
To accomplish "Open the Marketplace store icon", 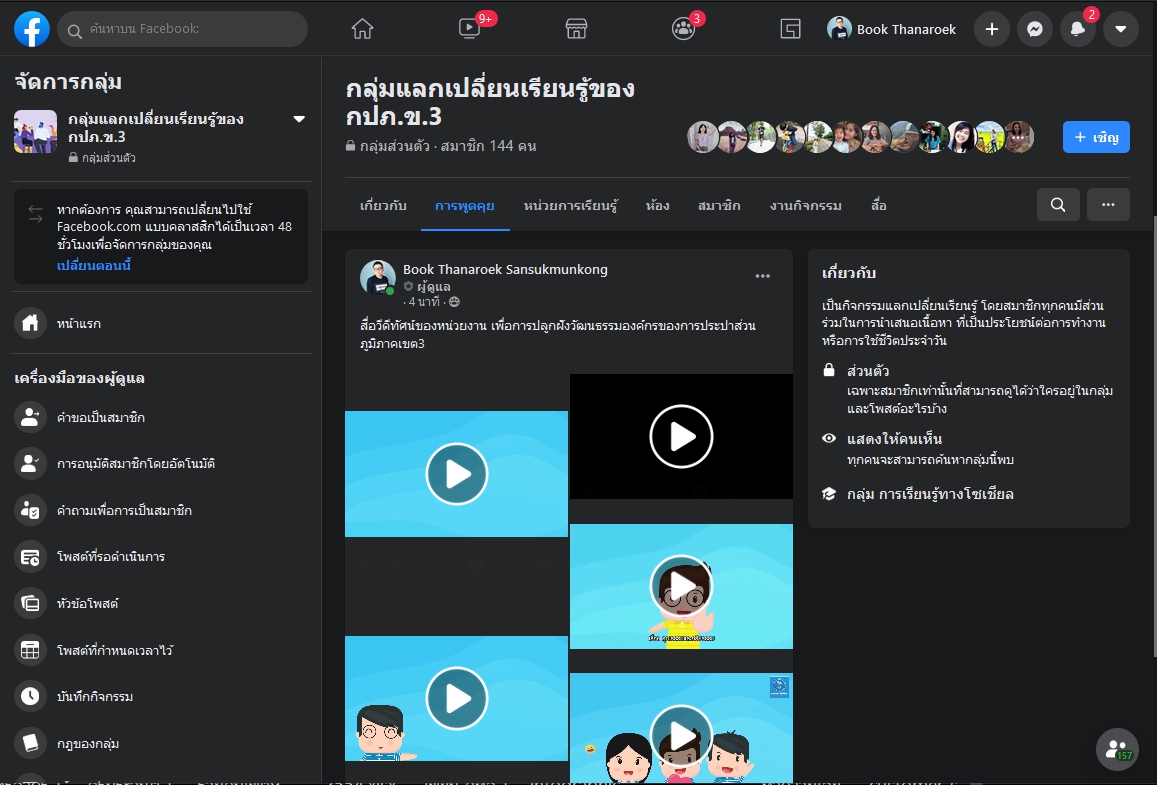I will click(x=576, y=29).
